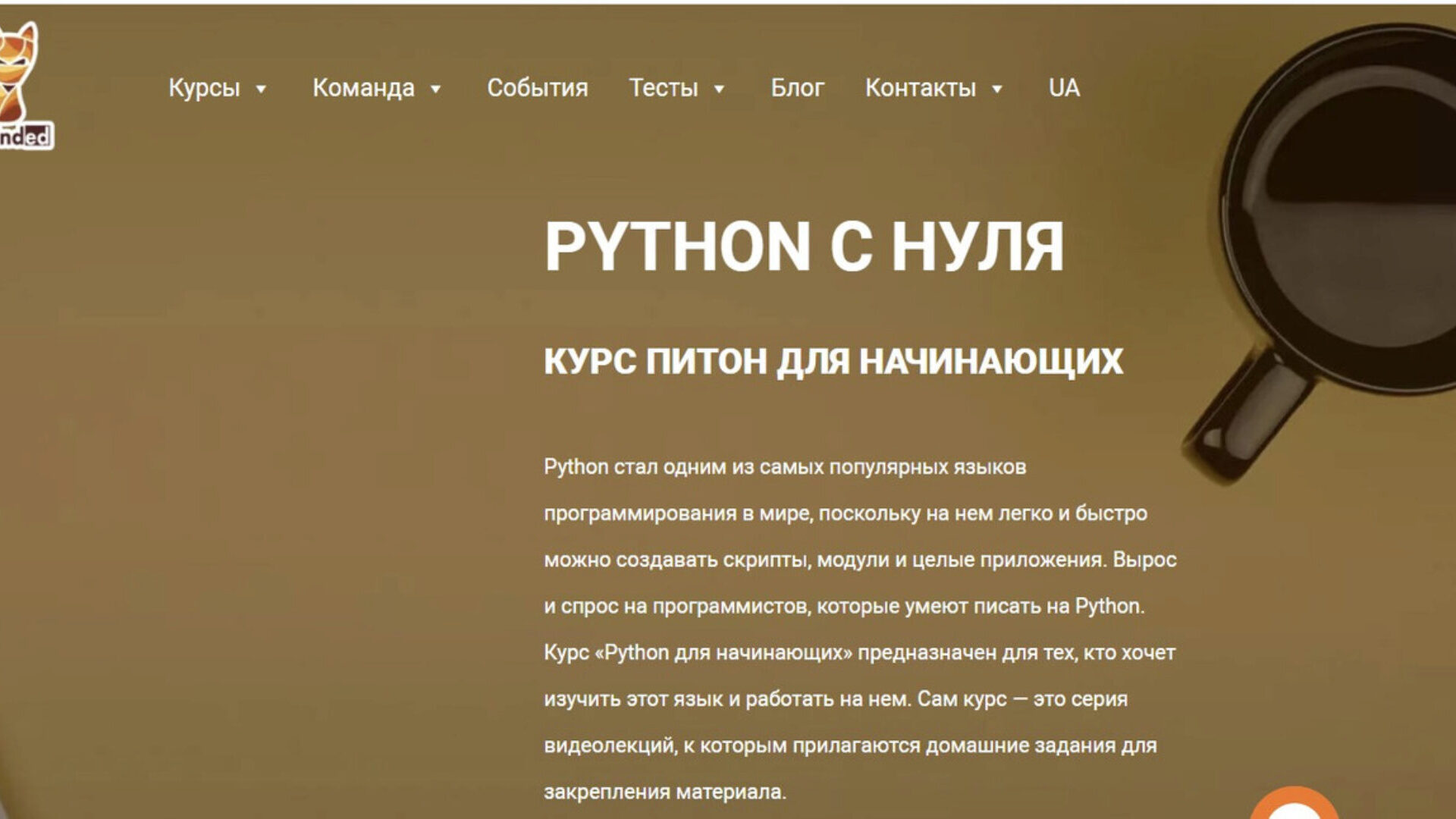Open the Блог link
Image resolution: width=1456 pixels, height=819 pixels.
[x=797, y=88]
